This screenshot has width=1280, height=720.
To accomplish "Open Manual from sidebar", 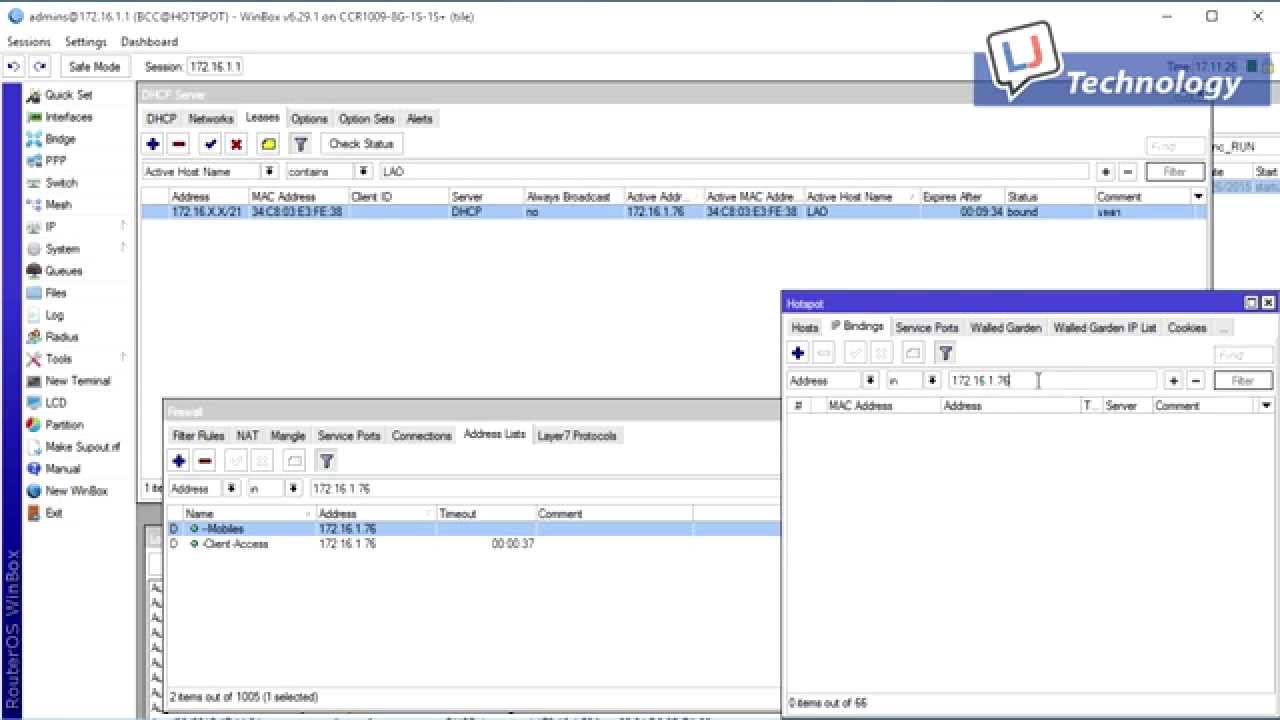I will (x=62, y=469).
